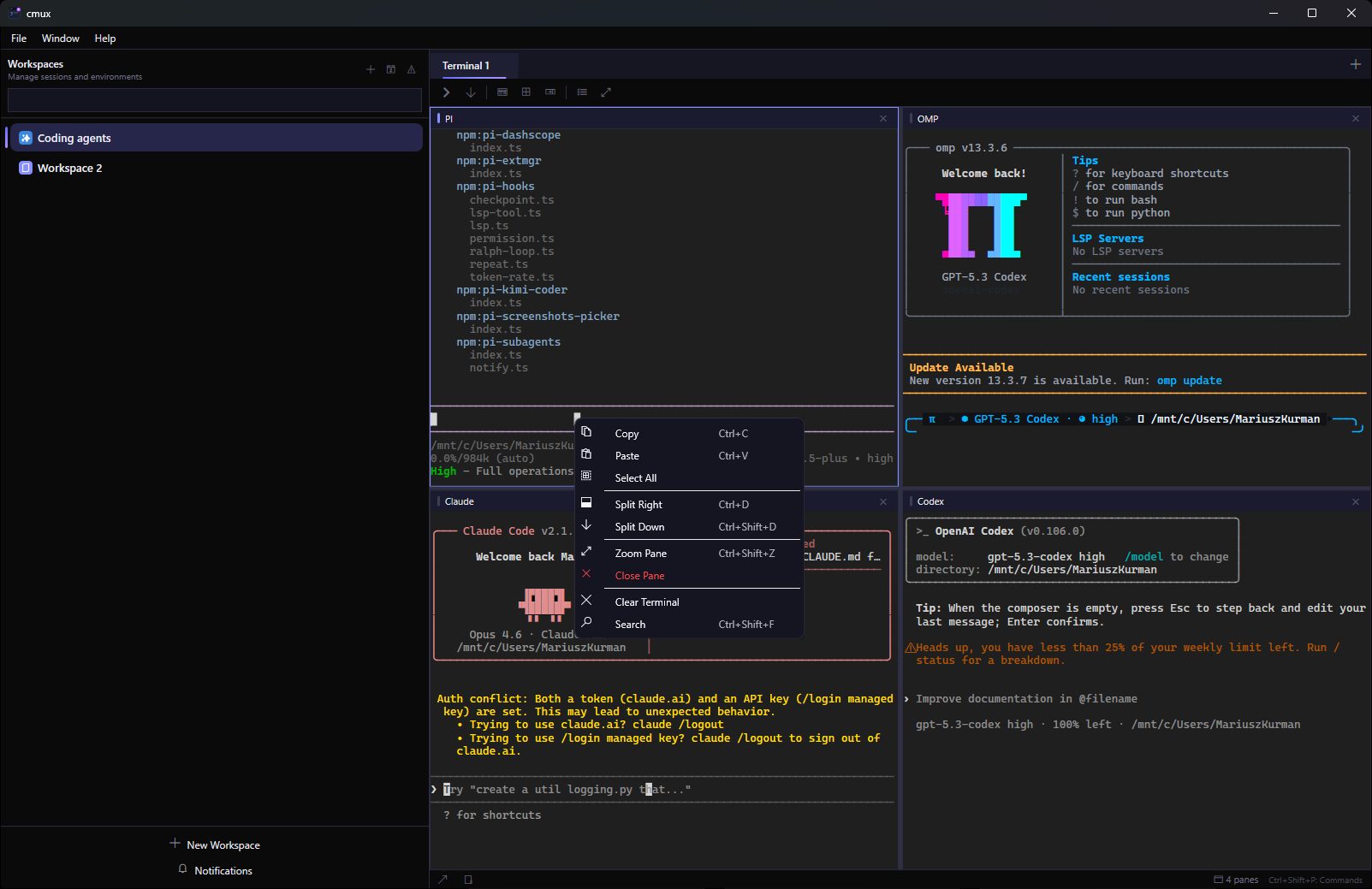The image size is (1372, 889).
Task: Choose Copy from the context menu
Action: point(690,434)
